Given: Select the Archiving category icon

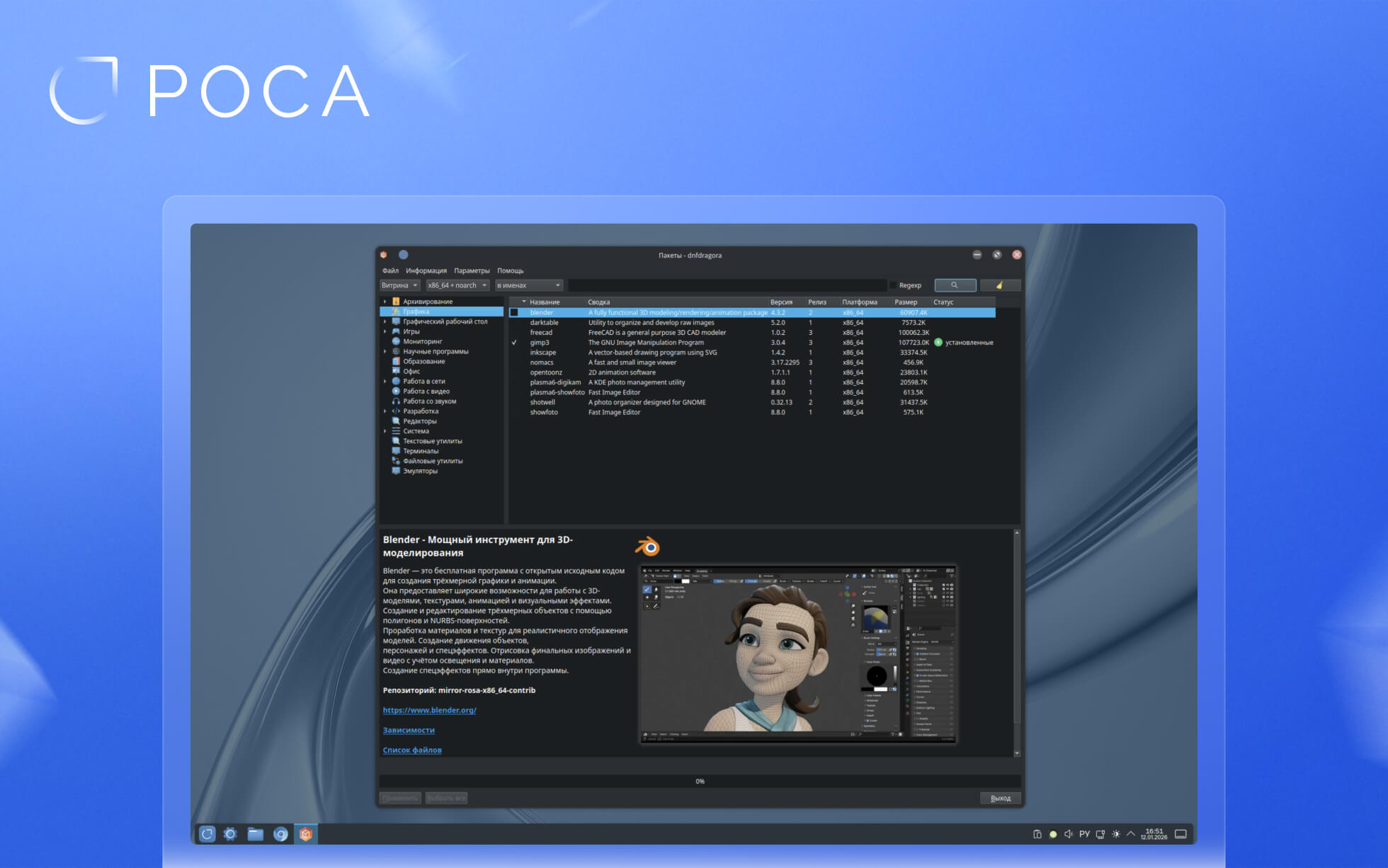Looking at the screenshot, I should point(396,302).
